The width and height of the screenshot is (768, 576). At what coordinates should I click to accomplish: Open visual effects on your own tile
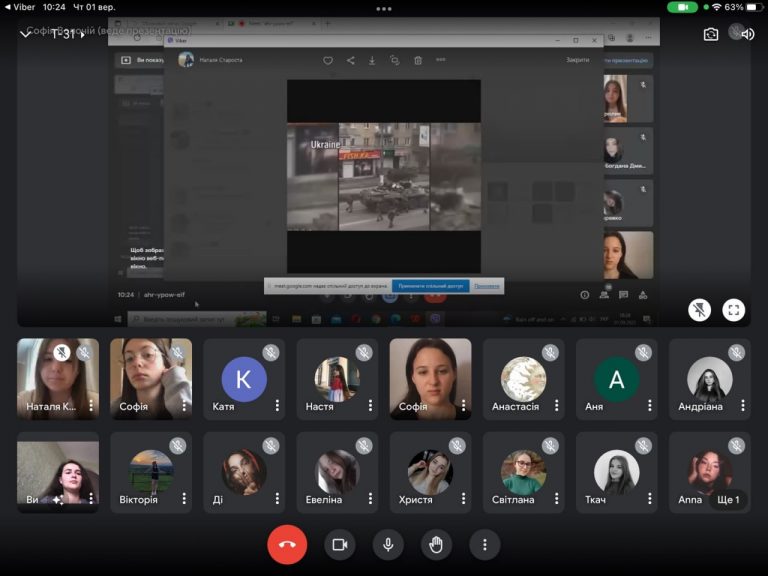click(58, 500)
